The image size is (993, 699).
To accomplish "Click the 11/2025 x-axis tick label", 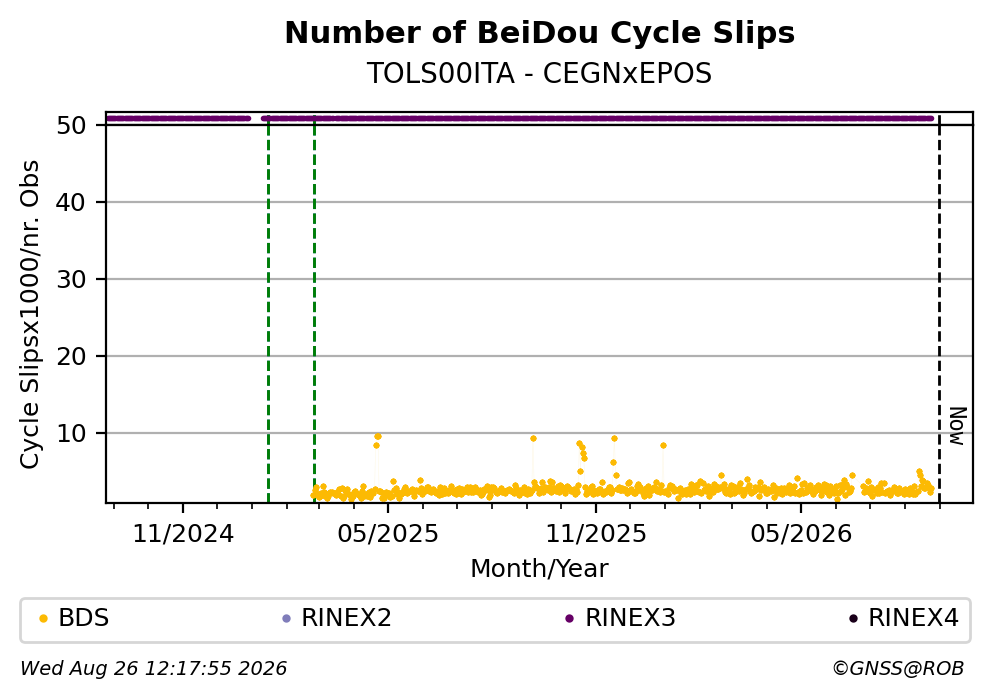I will (x=596, y=534).
